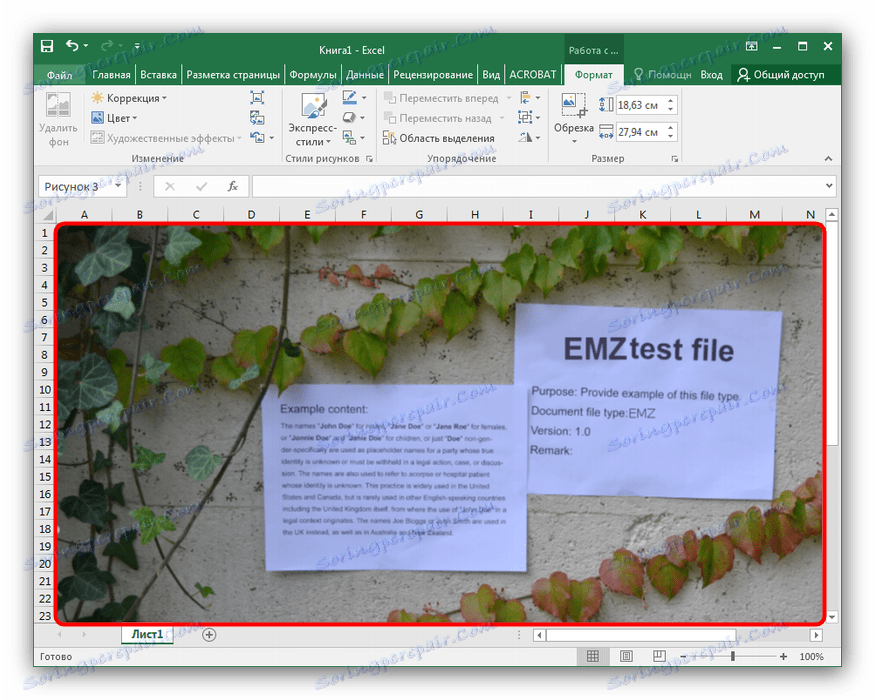Image resolution: width=875 pixels, height=700 pixels.
Task: Click the embedded EMZ test file picture
Action: [440, 424]
